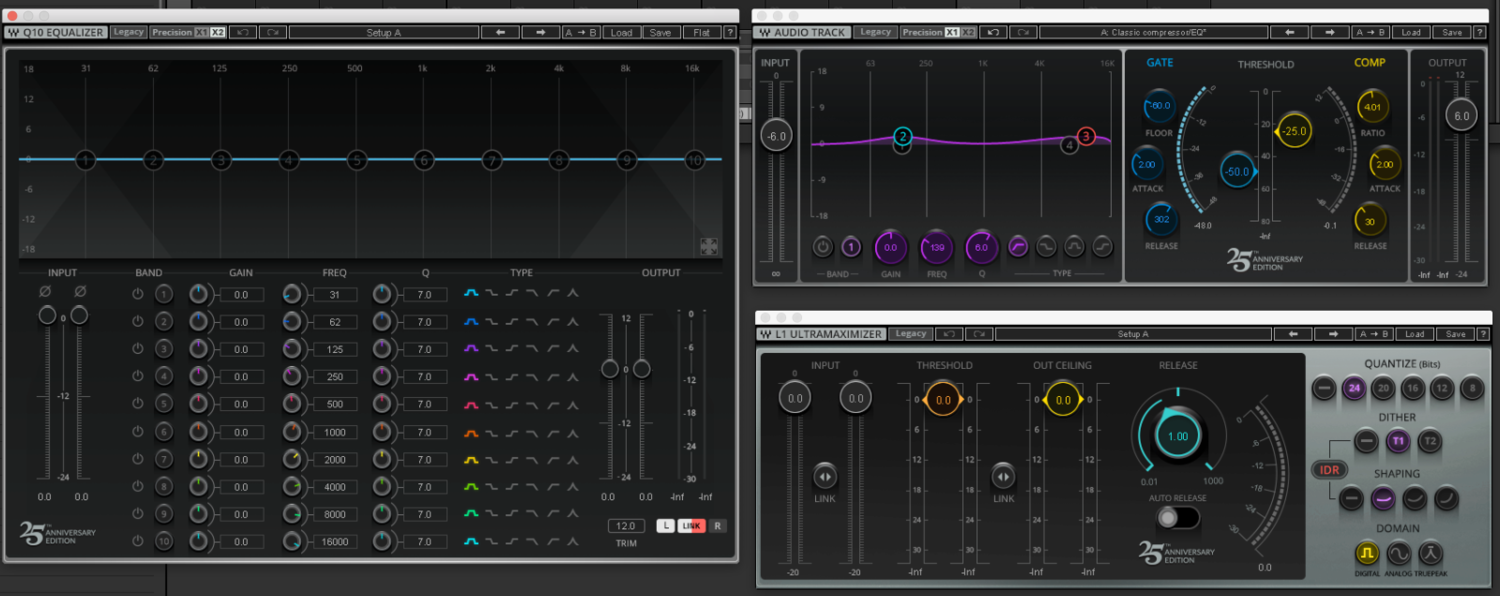Open the Load menu in Audio Track
Viewport: 1500px width, 596px height.
point(1411,32)
